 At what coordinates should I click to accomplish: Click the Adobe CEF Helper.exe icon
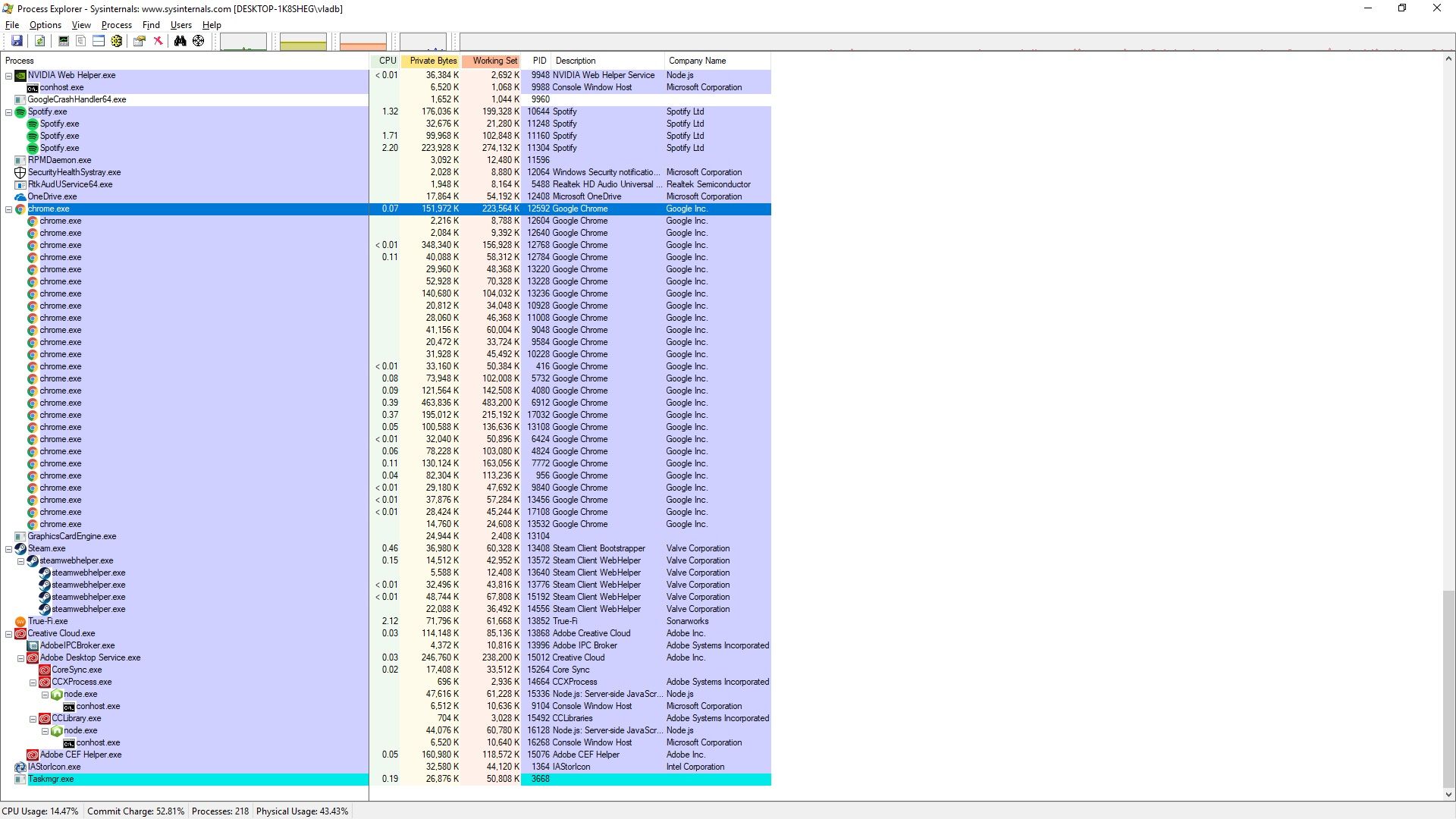pyautogui.click(x=33, y=755)
